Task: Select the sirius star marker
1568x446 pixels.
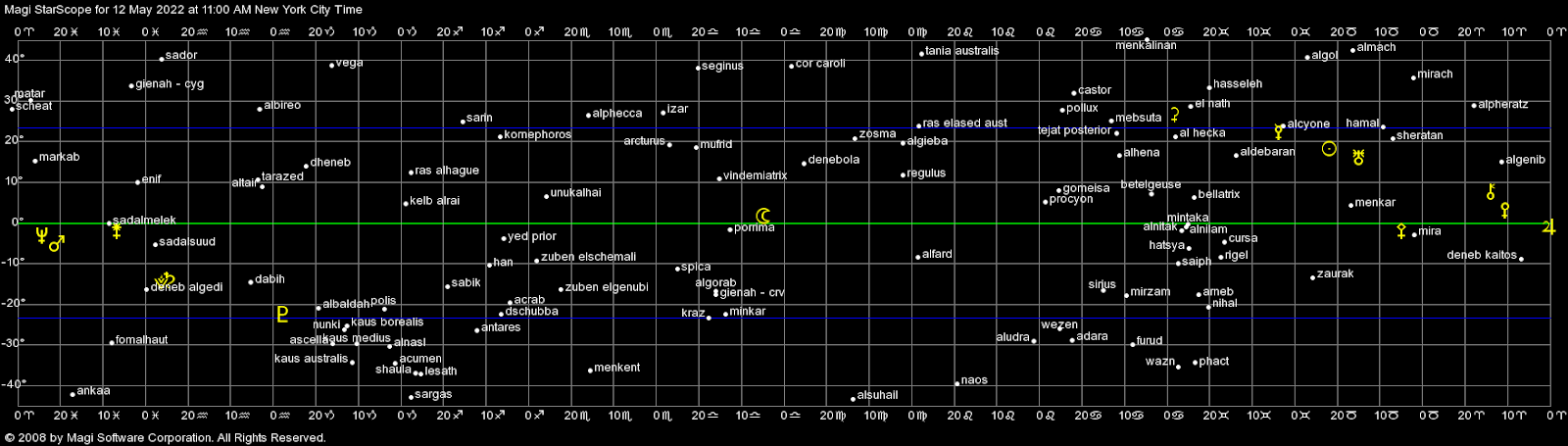Action: pos(1102,290)
